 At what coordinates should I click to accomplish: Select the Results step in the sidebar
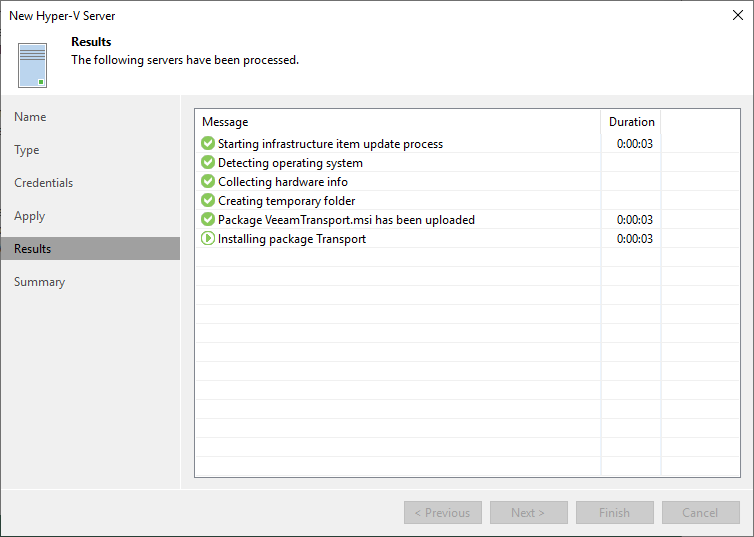click(x=90, y=249)
